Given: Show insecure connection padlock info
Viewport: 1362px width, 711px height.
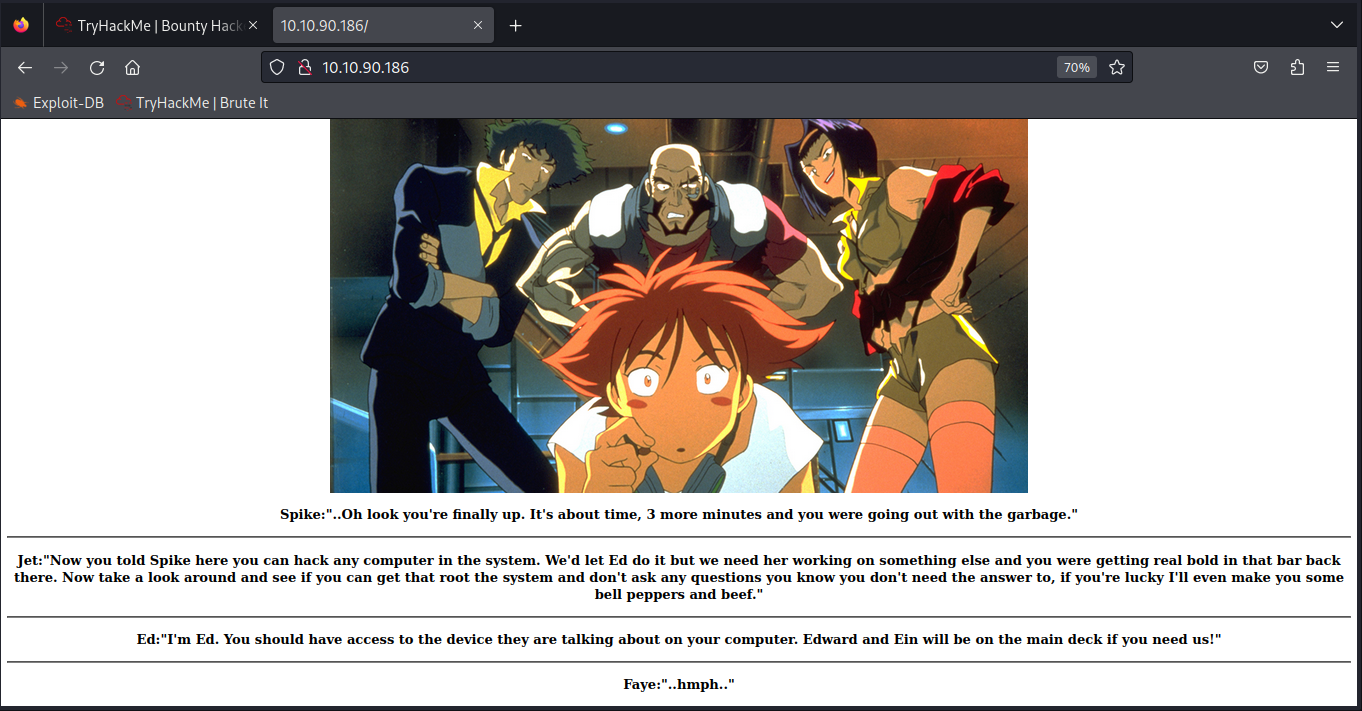Looking at the screenshot, I should point(302,67).
